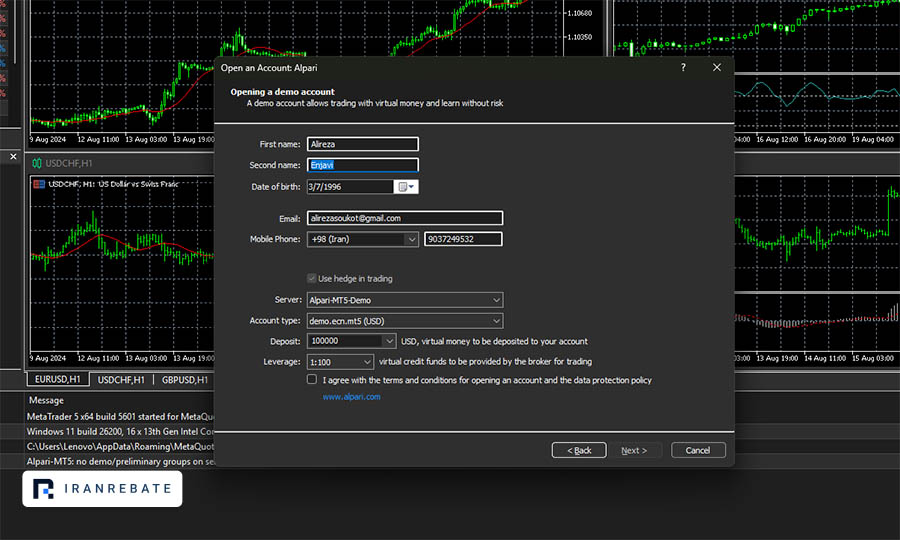Click the help question mark in dialog title
The width and height of the screenshot is (900, 540).
pos(683,68)
